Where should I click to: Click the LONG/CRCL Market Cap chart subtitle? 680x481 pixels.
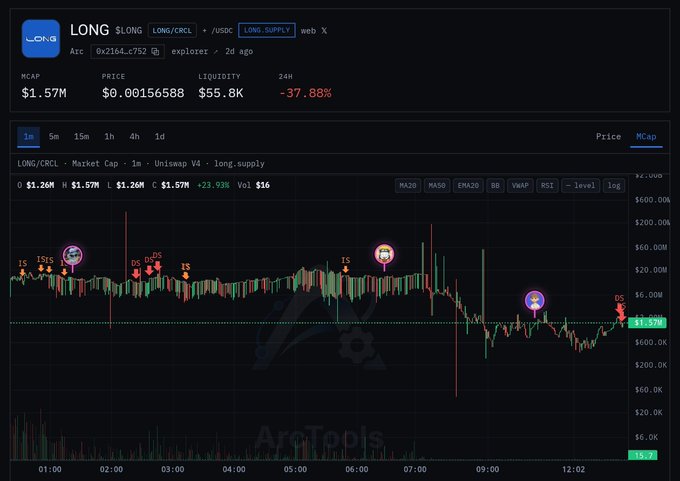point(141,164)
